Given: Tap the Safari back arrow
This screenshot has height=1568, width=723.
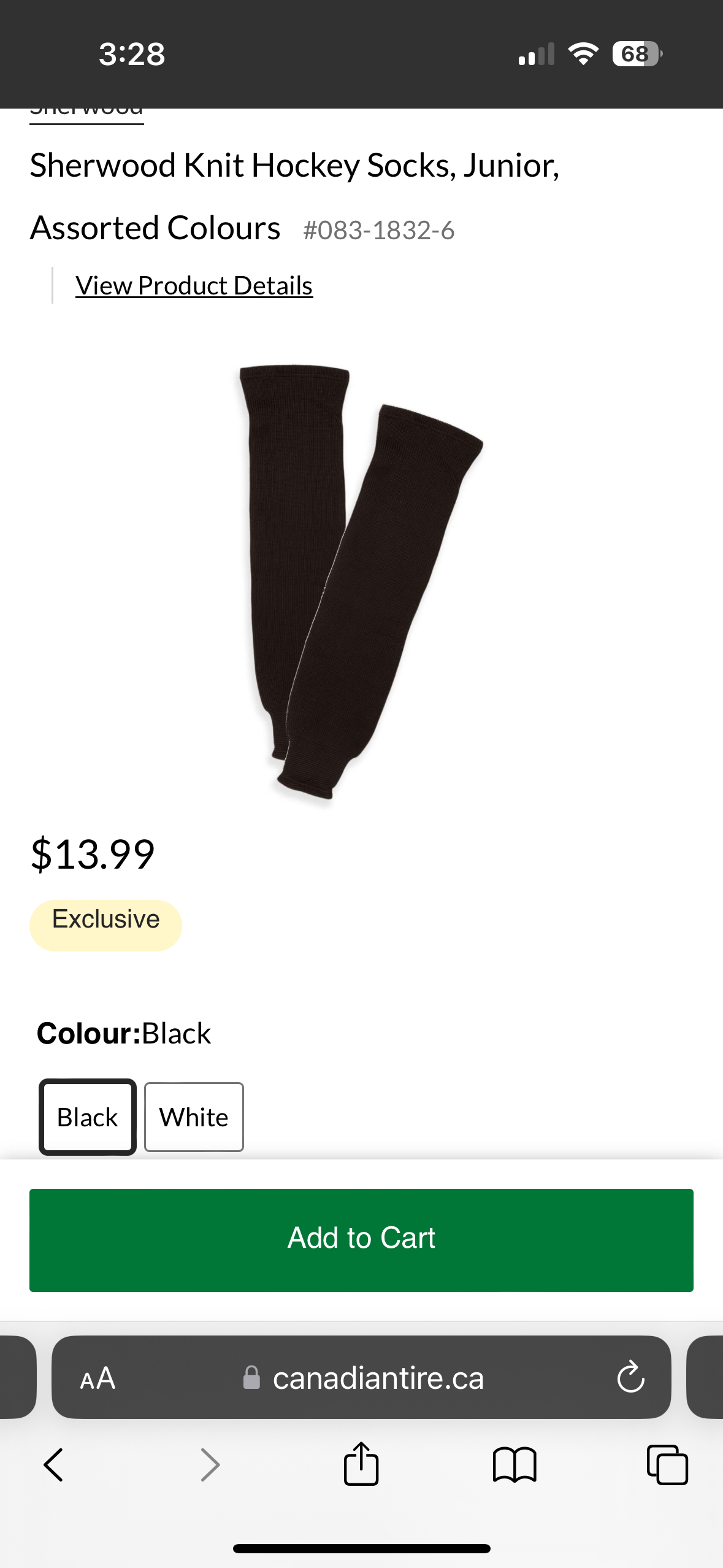Looking at the screenshot, I should (x=54, y=1465).
